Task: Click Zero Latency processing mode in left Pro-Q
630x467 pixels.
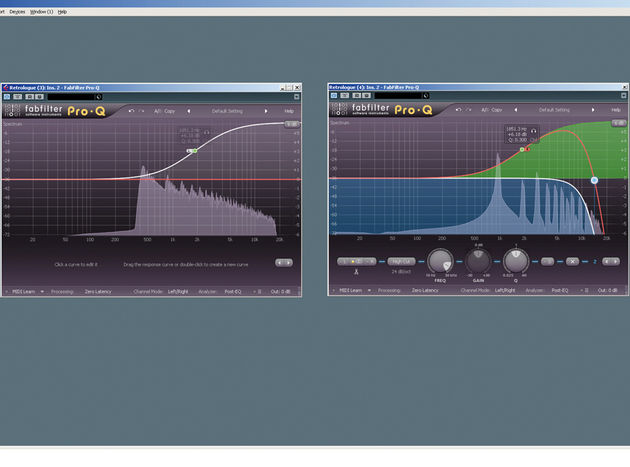Action: [98, 291]
